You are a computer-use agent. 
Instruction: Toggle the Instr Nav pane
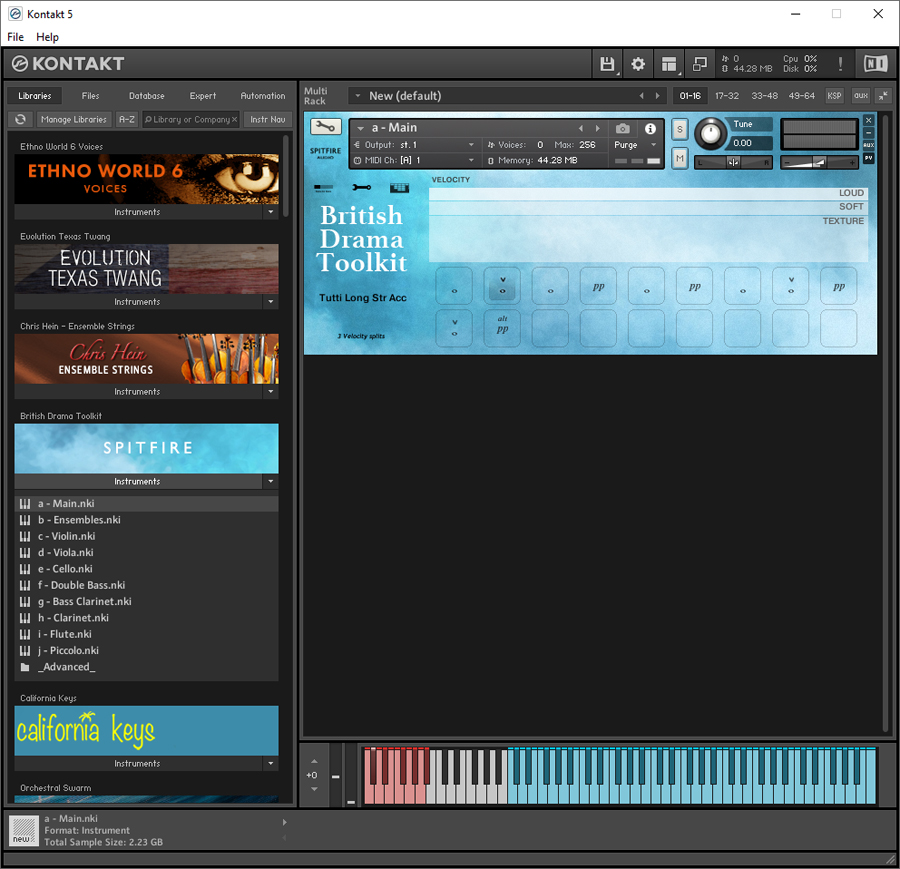coord(267,119)
